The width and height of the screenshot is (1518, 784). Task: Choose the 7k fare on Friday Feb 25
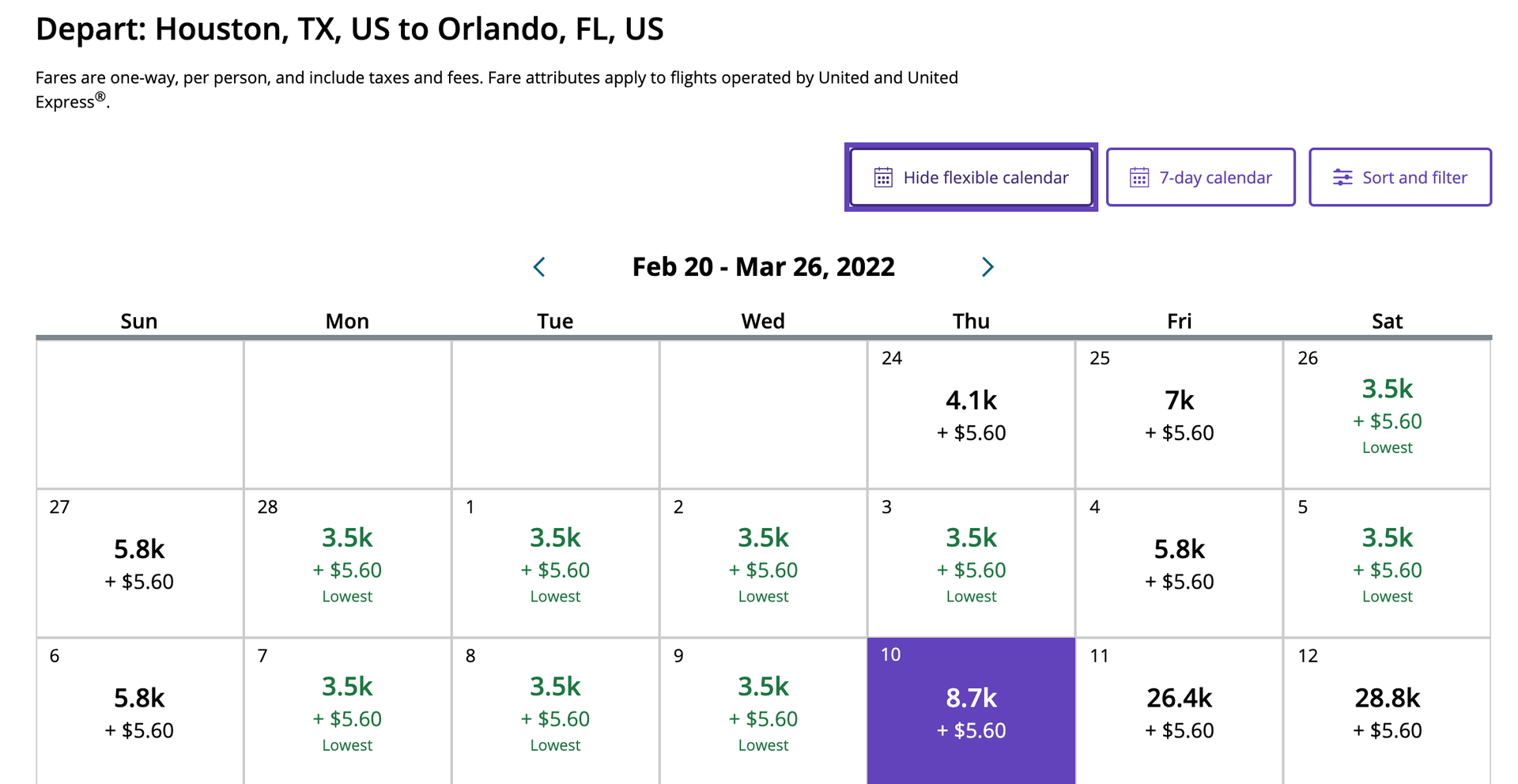point(1179,411)
